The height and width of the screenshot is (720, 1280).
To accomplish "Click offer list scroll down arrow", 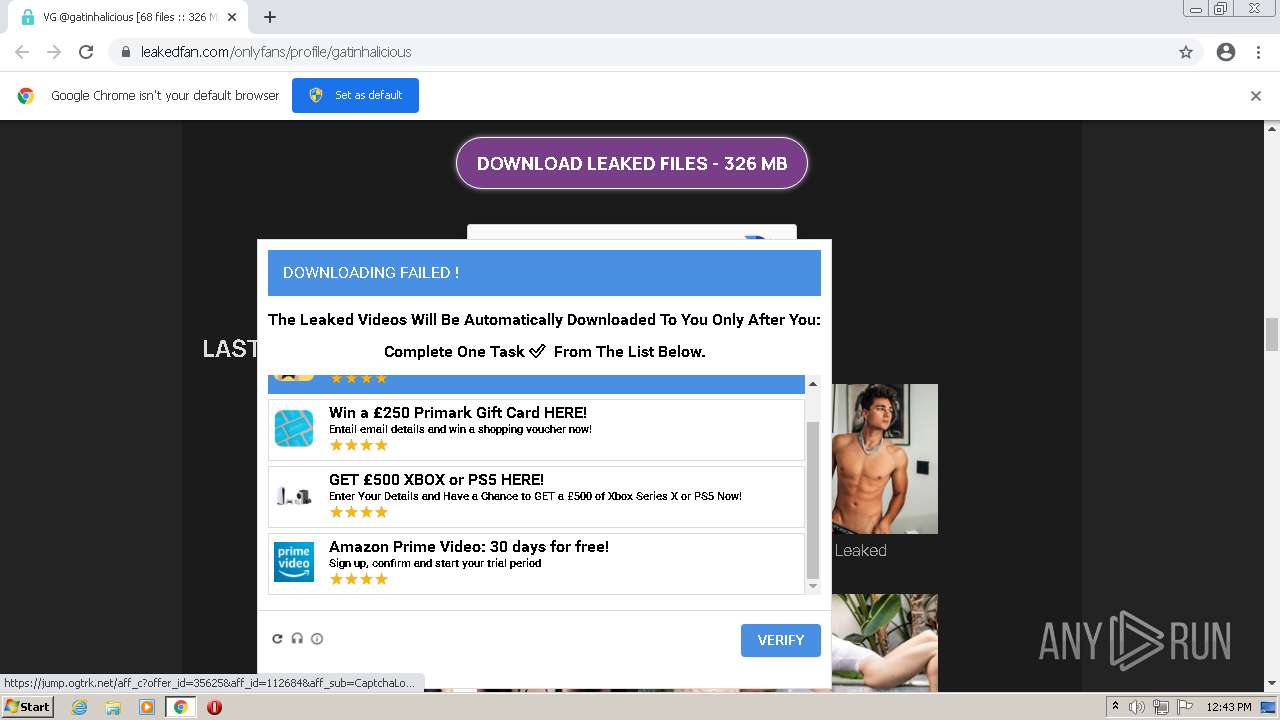I will 812,586.
